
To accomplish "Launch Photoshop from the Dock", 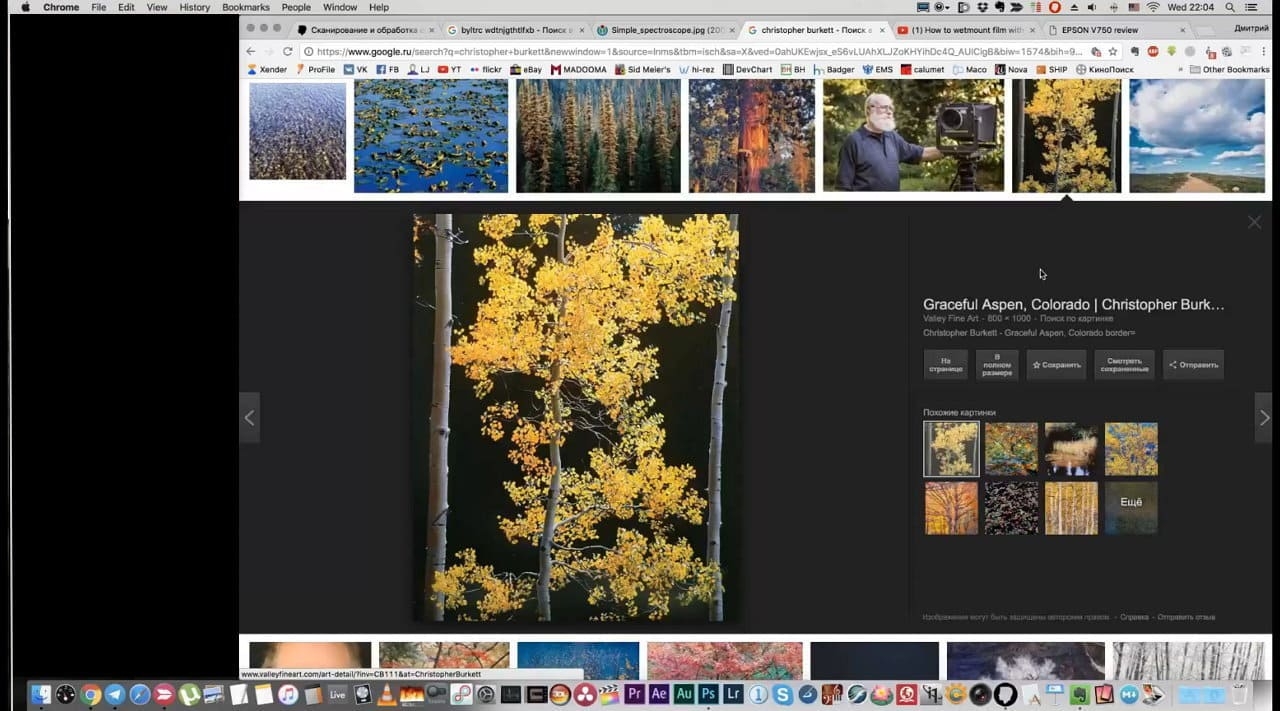I will tap(709, 693).
